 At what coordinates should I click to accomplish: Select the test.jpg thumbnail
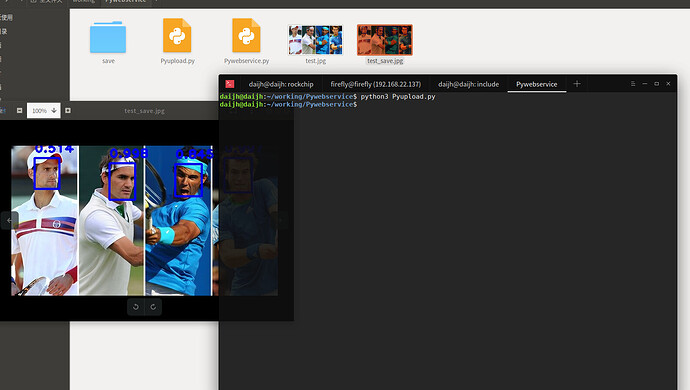pos(315,40)
